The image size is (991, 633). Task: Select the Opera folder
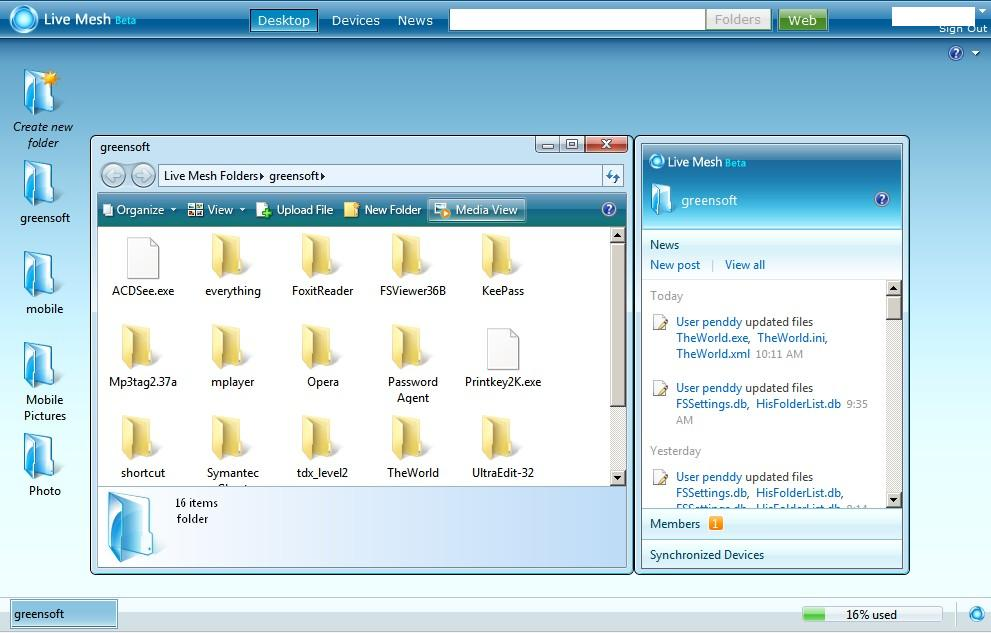[322, 358]
